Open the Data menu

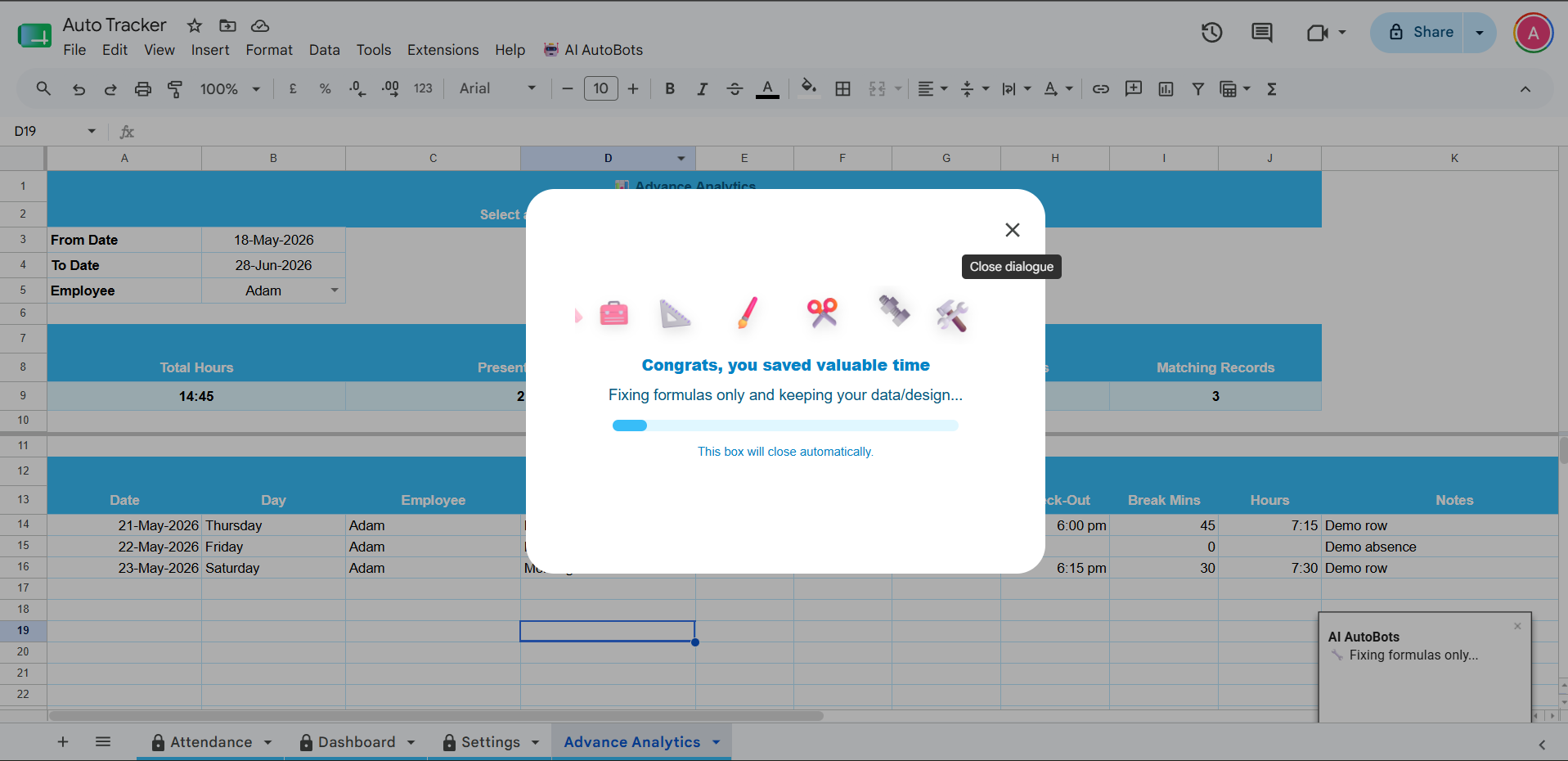point(324,50)
